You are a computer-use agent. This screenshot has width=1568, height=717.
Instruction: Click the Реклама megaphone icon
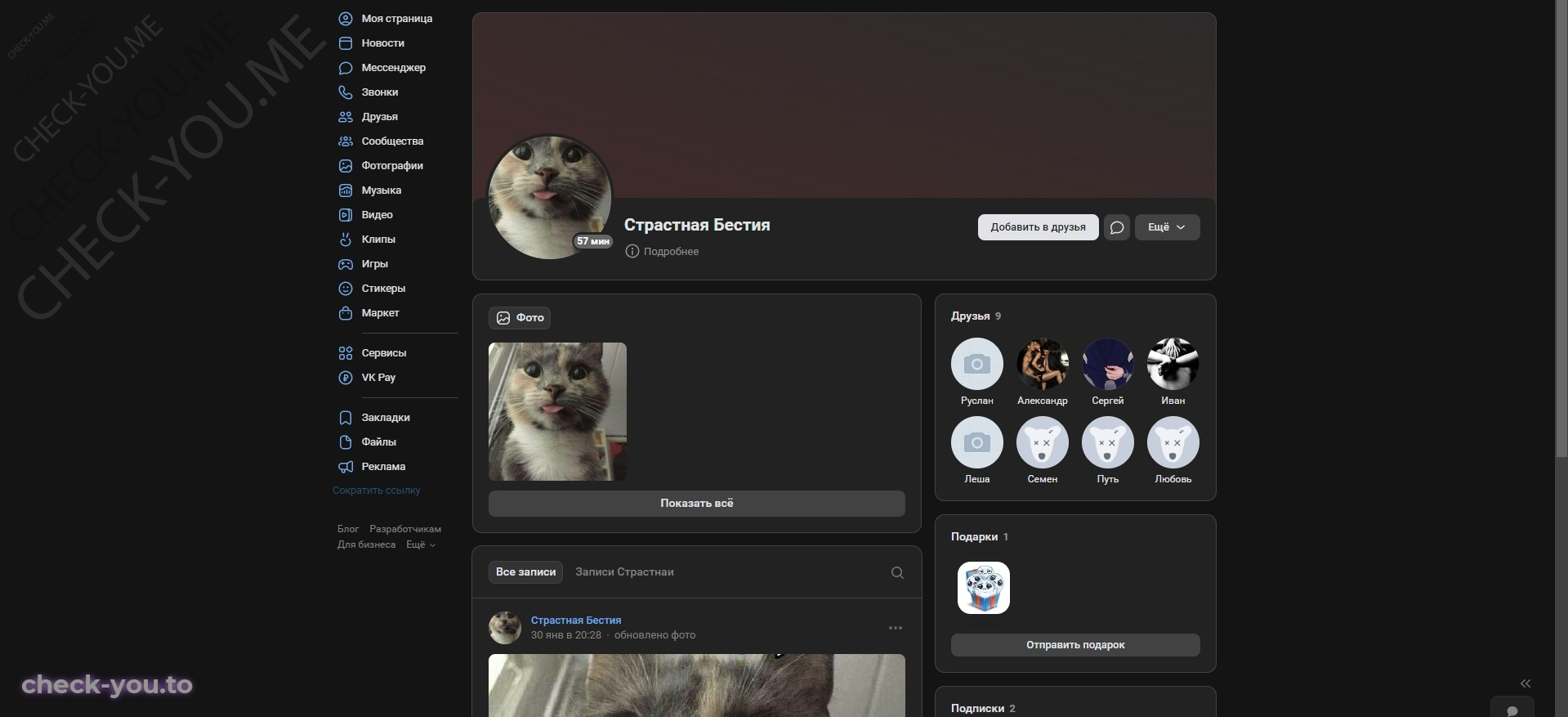click(346, 467)
